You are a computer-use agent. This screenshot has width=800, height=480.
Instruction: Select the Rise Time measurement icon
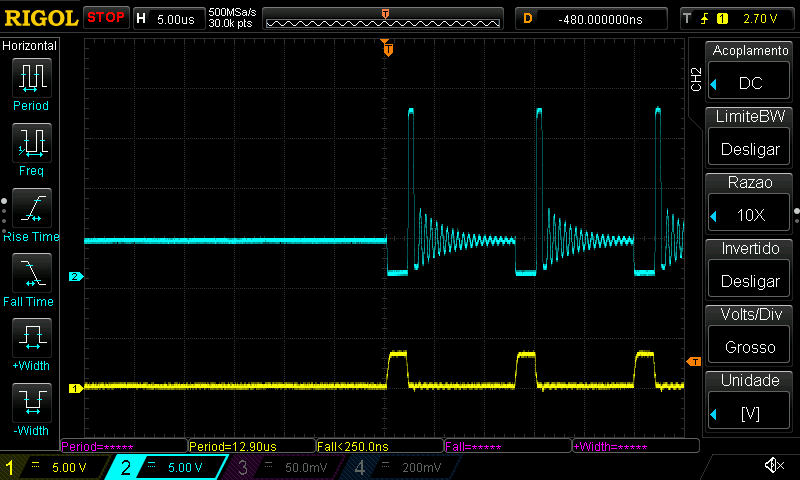pyautogui.click(x=32, y=208)
